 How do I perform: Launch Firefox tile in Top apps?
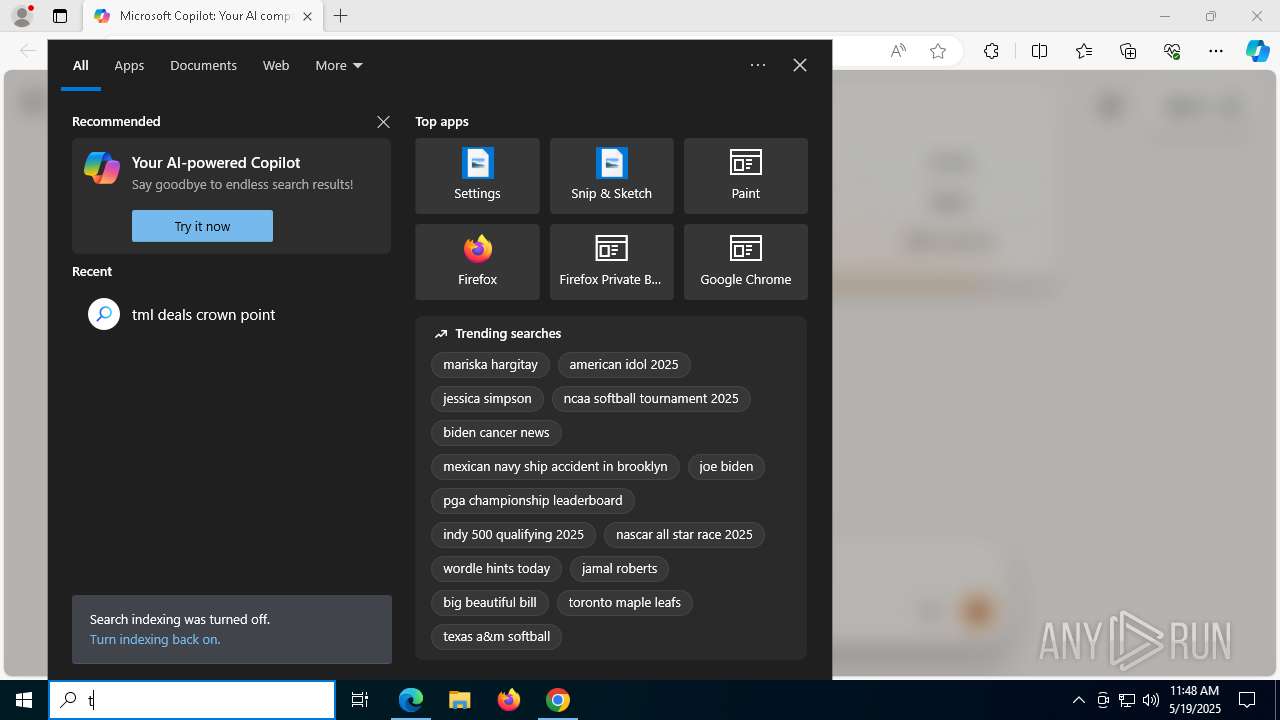477,262
